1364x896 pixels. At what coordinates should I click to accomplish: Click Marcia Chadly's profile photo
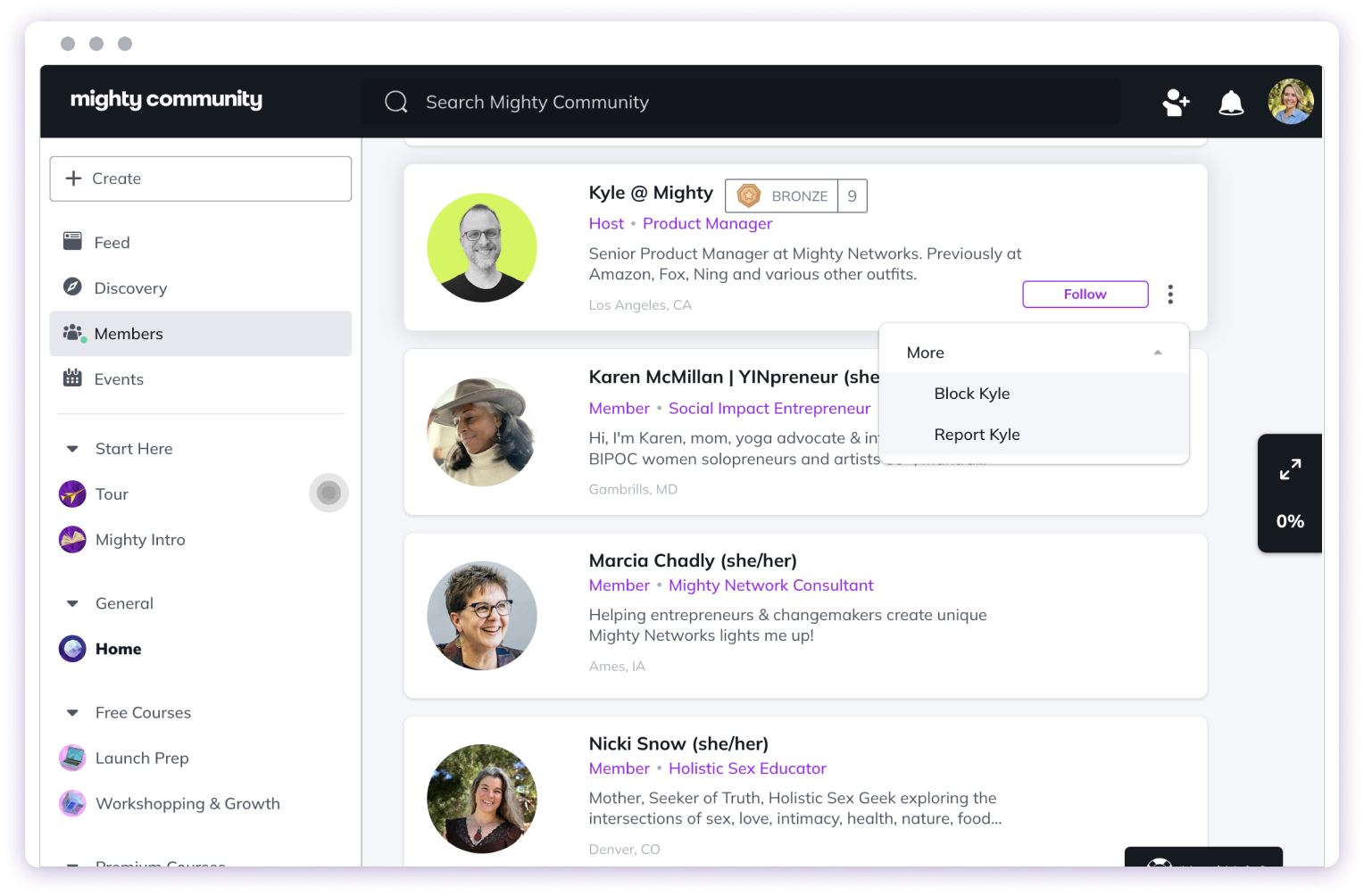click(482, 616)
